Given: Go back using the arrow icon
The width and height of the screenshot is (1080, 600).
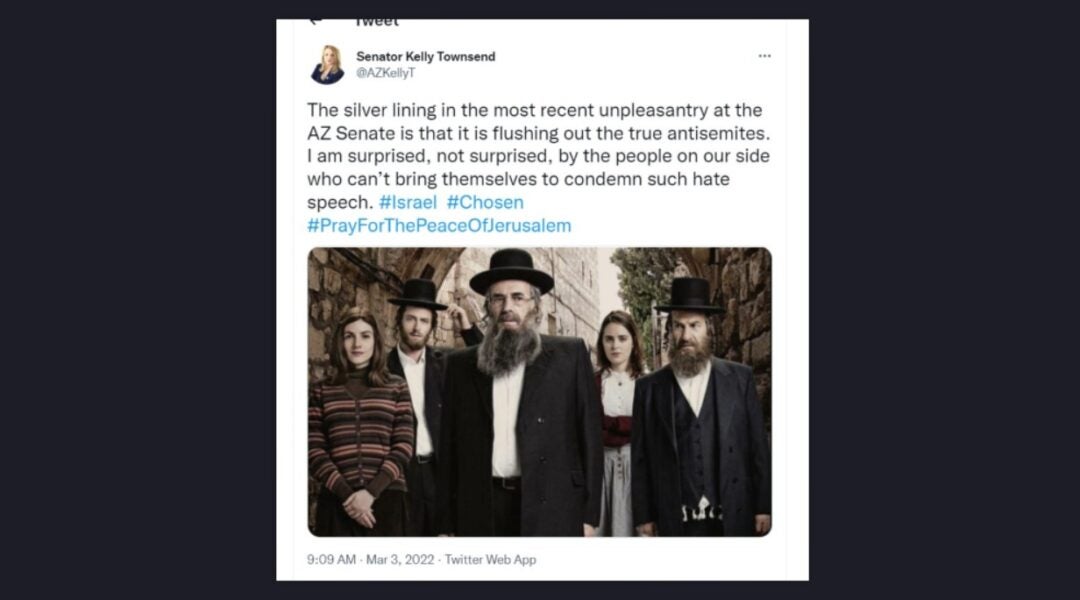Looking at the screenshot, I should pyautogui.click(x=315, y=21).
